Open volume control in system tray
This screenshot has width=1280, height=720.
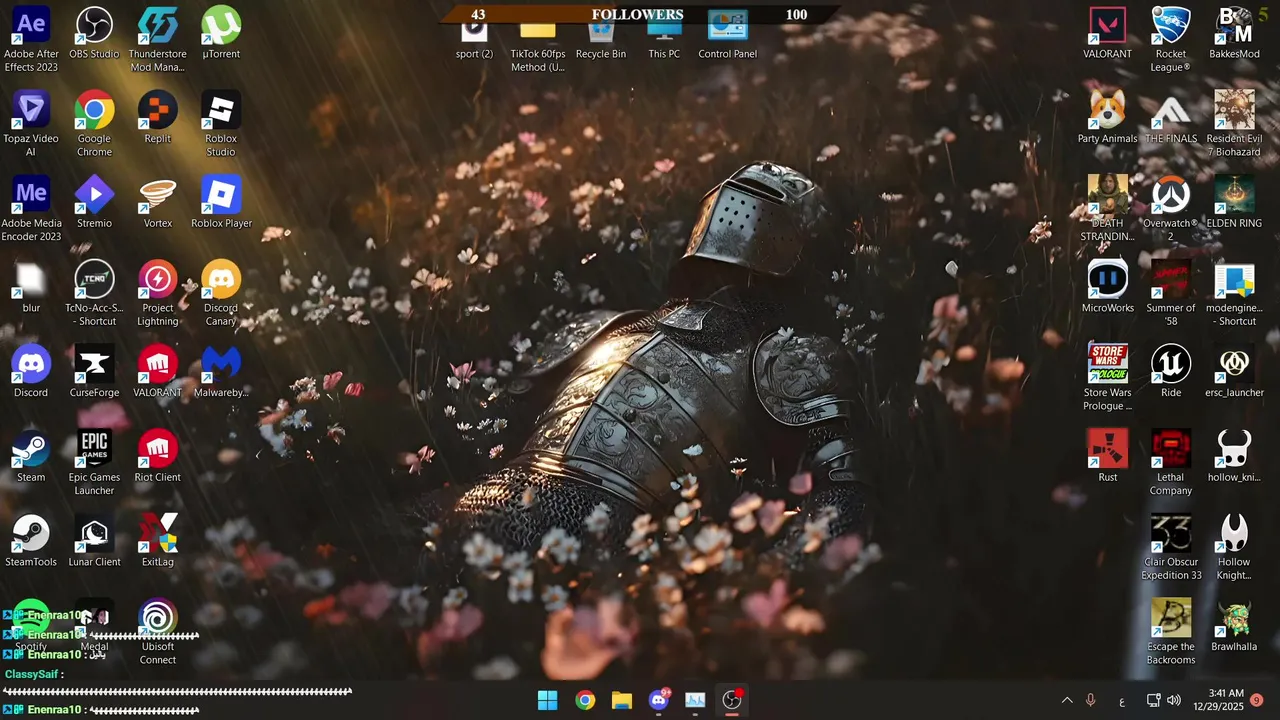(1174, 700)
